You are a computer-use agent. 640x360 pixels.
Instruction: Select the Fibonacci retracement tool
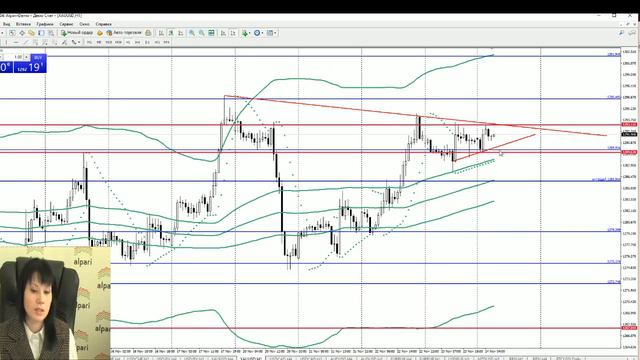[44, 42]
